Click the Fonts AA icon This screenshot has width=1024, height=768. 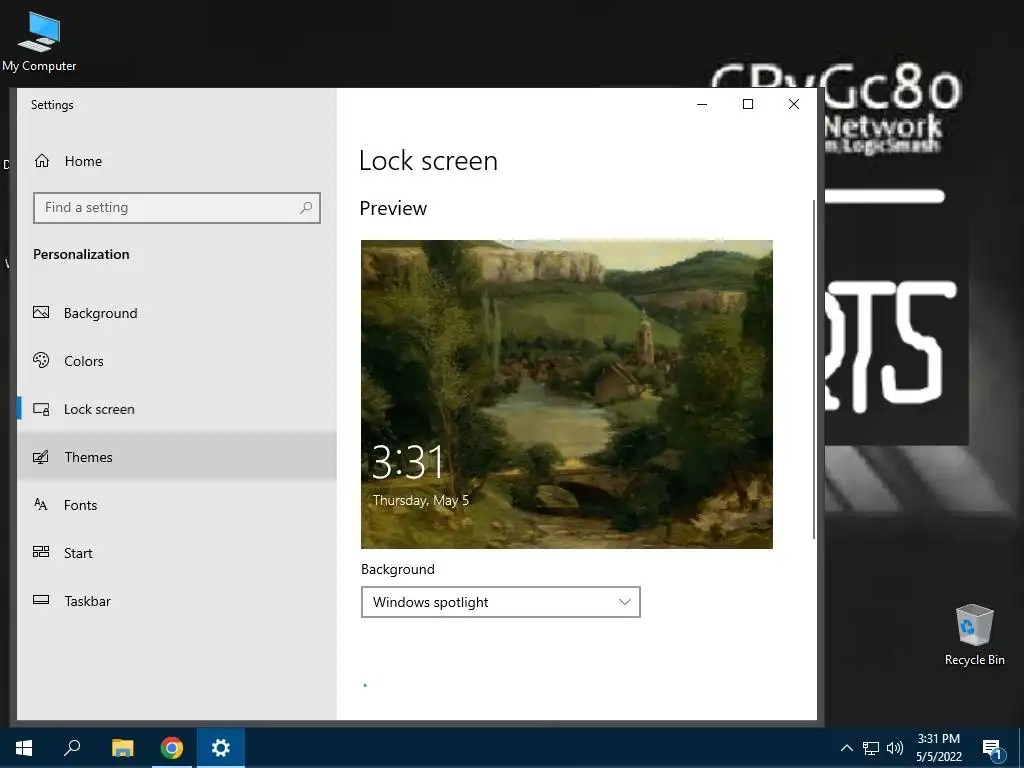[x=40, y=504]
